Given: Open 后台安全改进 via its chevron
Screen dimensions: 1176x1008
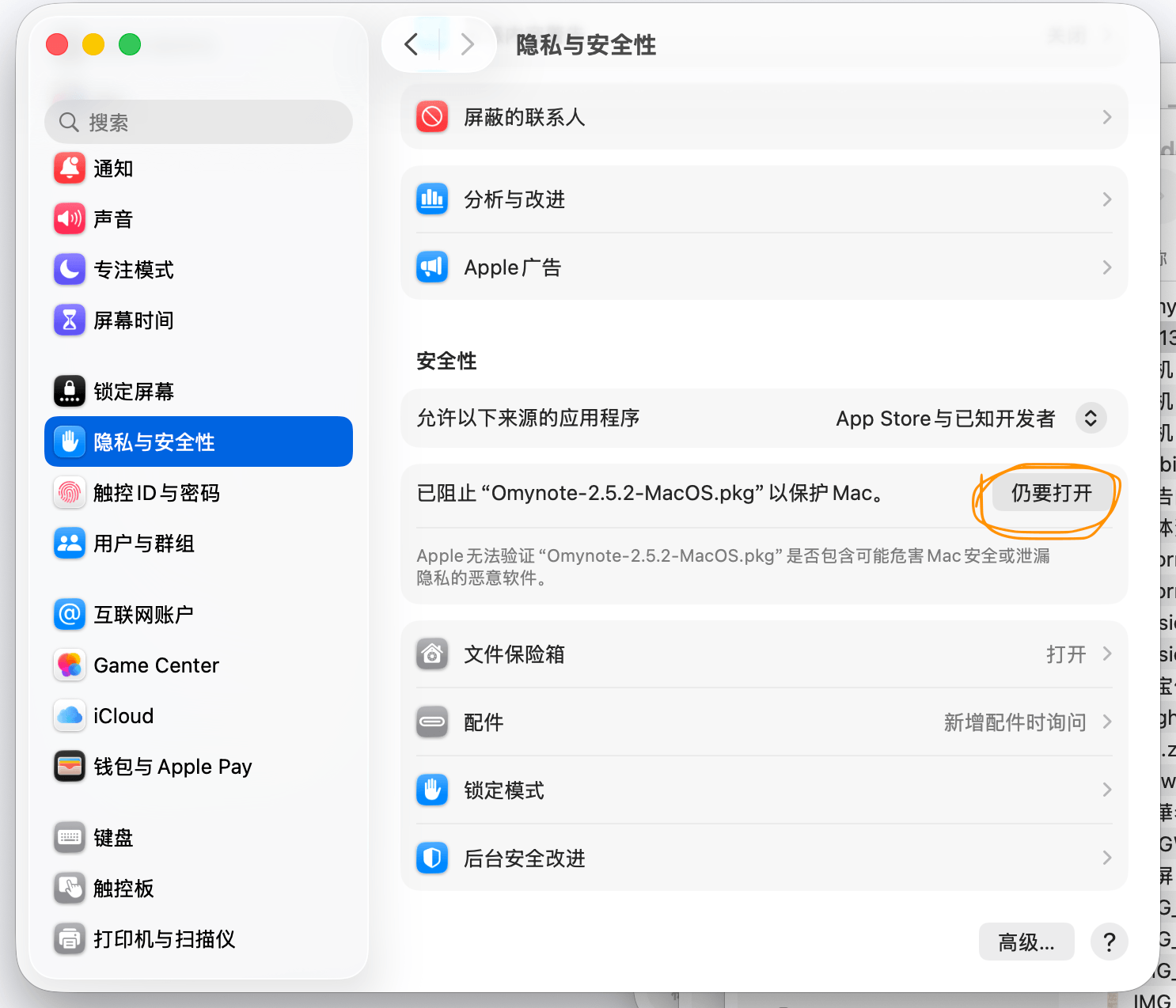Looking at the screenshot, I should click(1107, 858).
